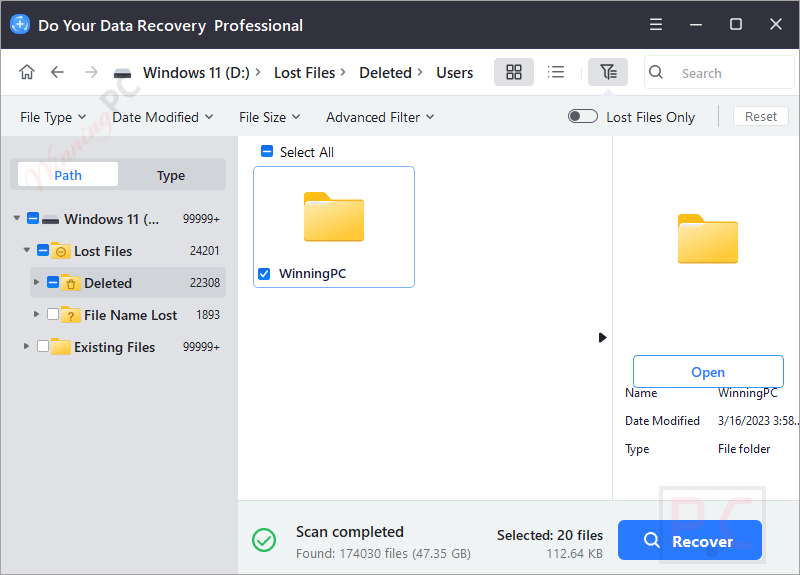Open the Advanced Filter dropdown
This screenshot has height=575, width=800.
pos(380,117)
